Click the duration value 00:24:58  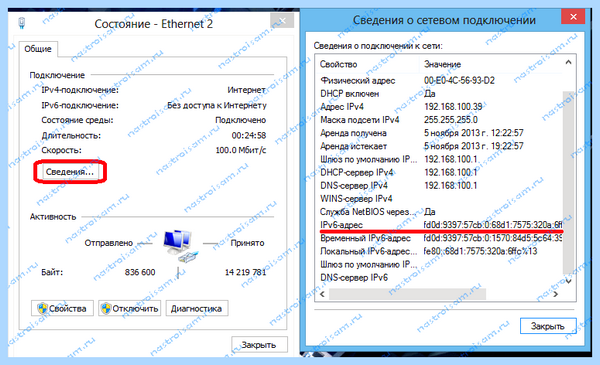tap(249, 135)
